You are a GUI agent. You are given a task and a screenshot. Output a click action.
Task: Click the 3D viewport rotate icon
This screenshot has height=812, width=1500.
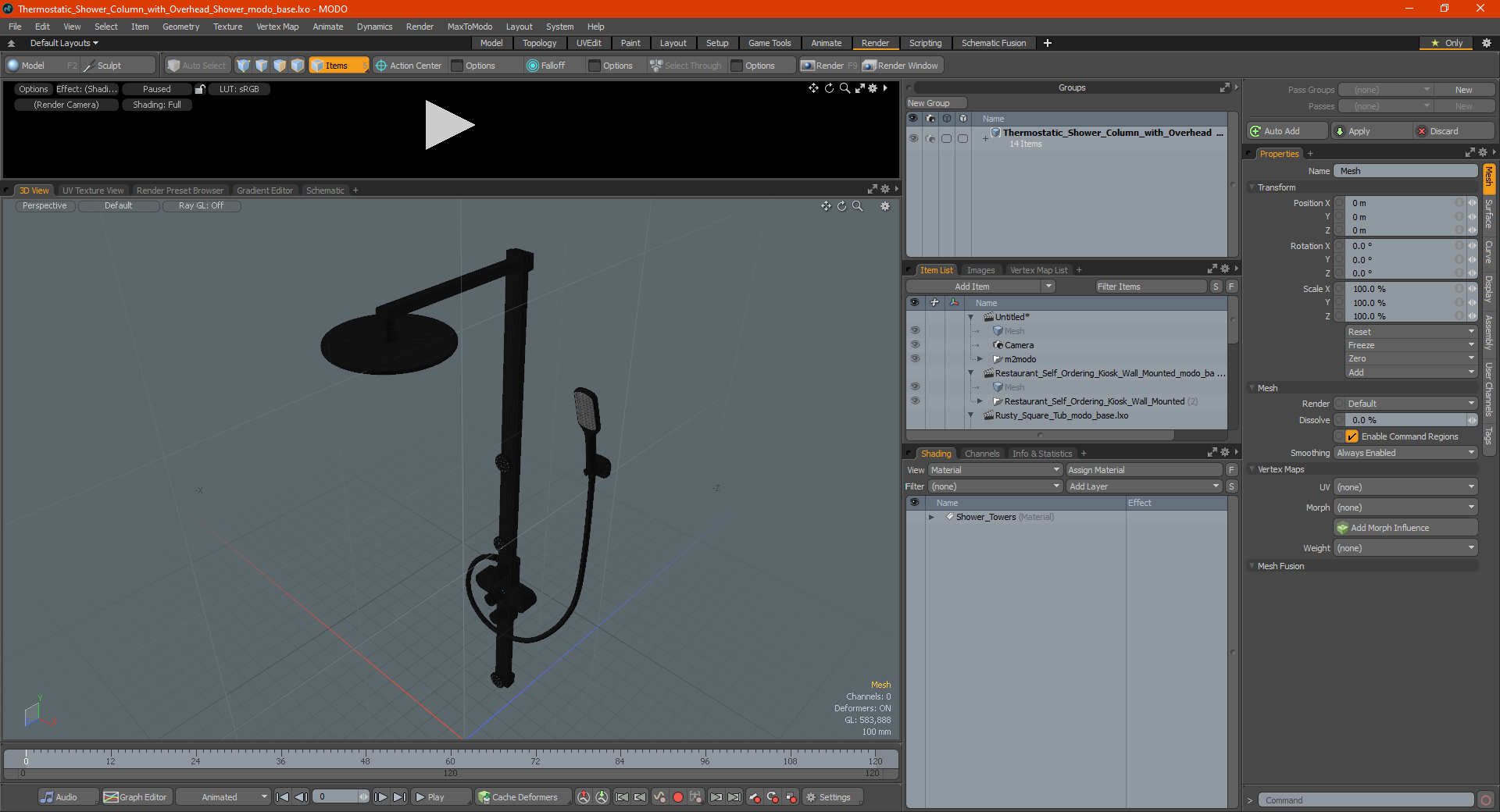(842, 206)
